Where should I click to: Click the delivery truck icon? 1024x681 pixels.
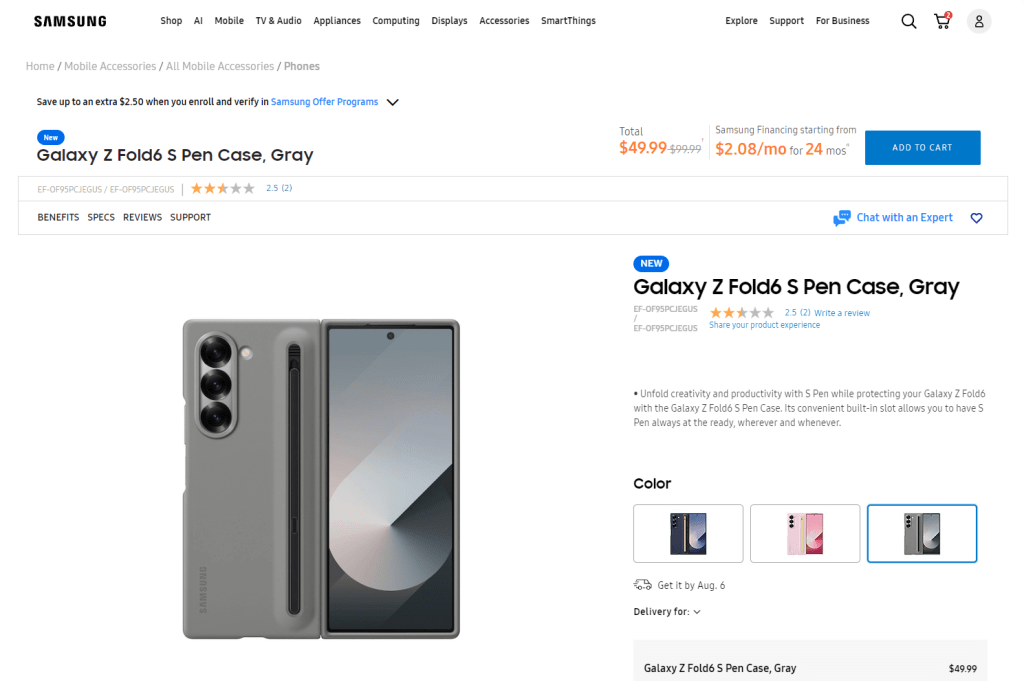click(642, 585)
